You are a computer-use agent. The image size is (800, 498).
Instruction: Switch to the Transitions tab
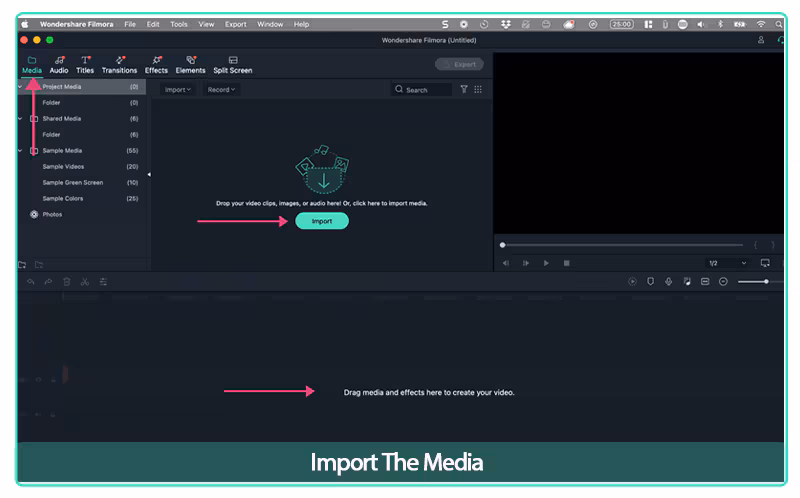(119, 65)
